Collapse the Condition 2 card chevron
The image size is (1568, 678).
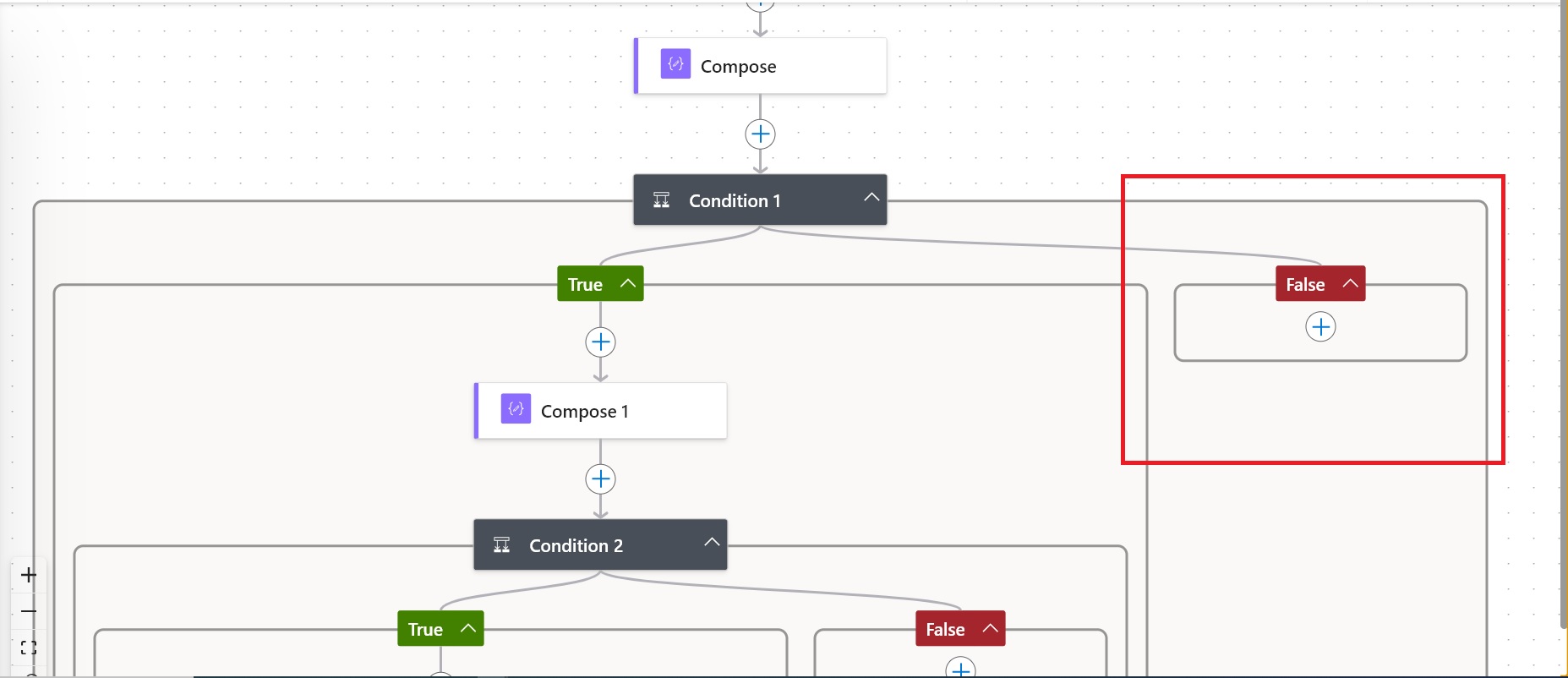pos(712,542)
